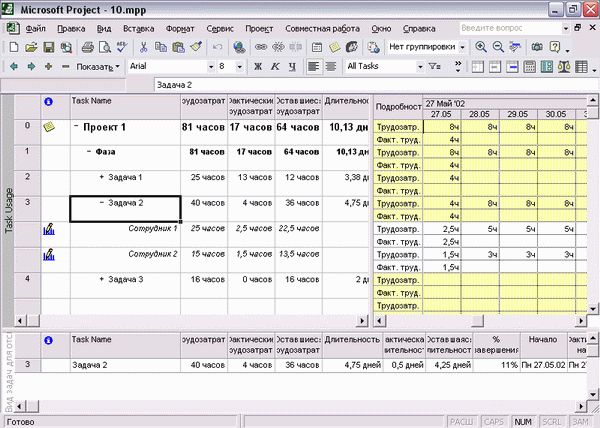Click the AutoFilter funnel icon
Viewport: 600px width, 428px height.
click(x=434, y=67)
